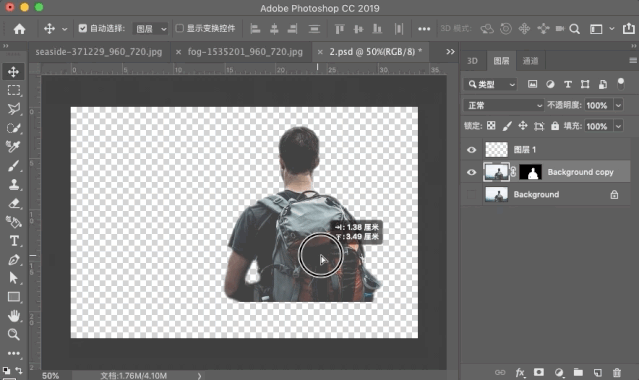
Task: Select the Quick Selection tool
Action: coord(13,128)
